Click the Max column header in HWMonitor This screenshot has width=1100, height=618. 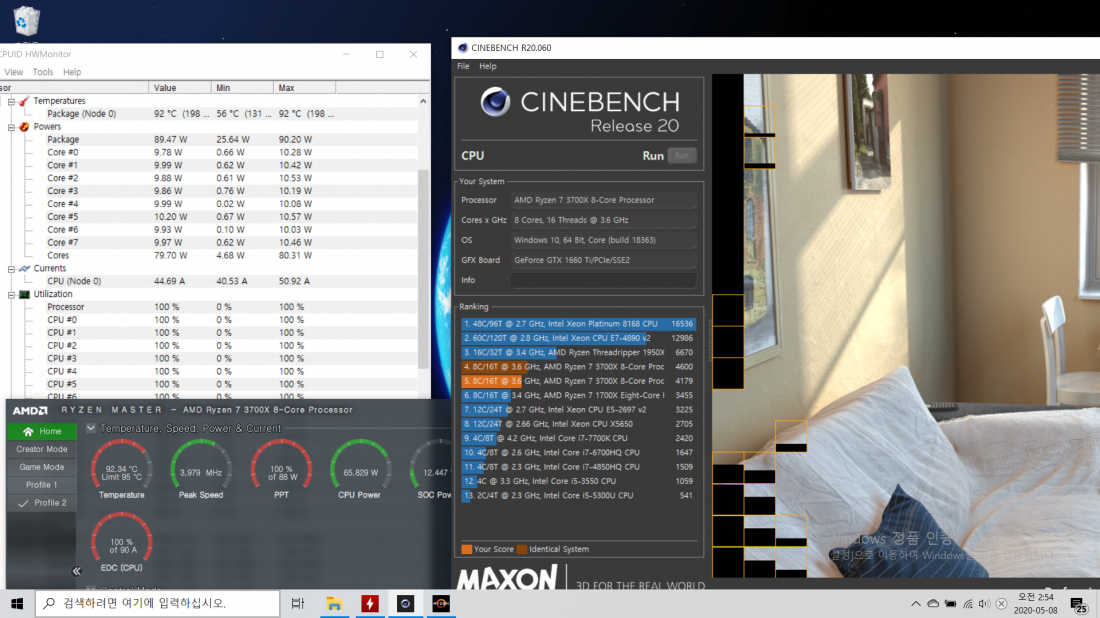(x=304, y=88)
